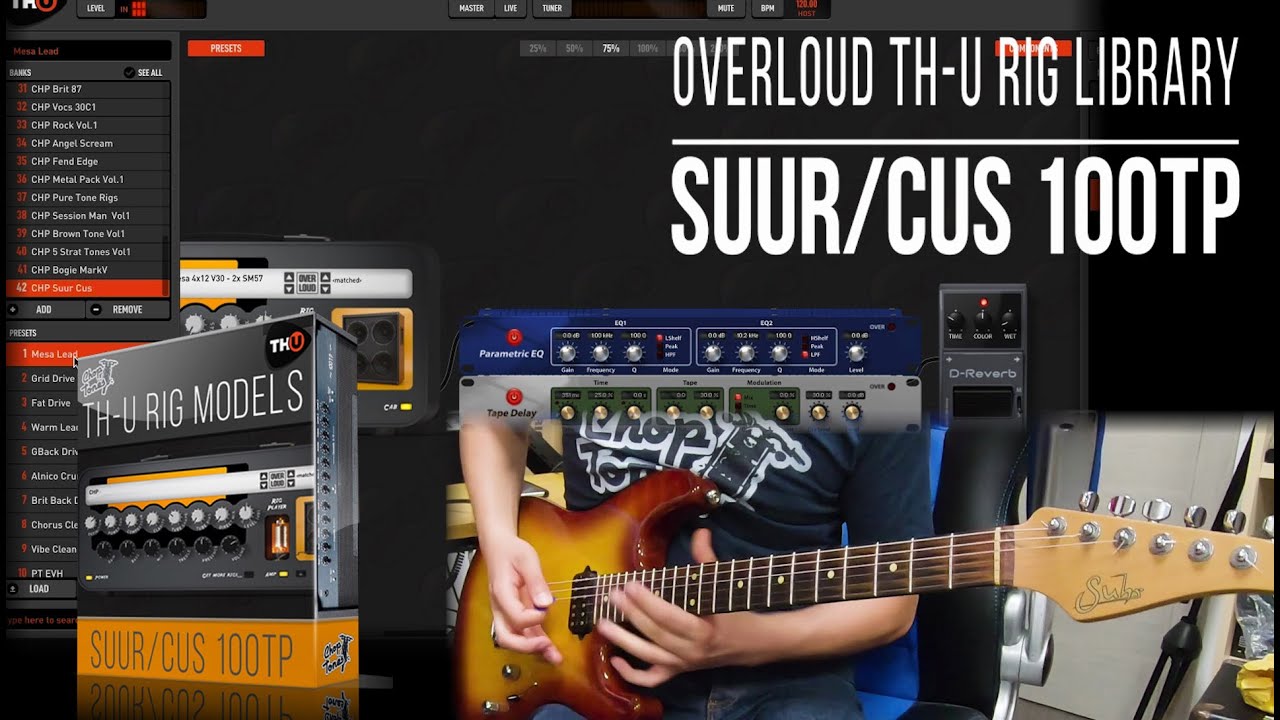Click the power icon on Tape Delay
1280x720 pixels.
[514, 396]
